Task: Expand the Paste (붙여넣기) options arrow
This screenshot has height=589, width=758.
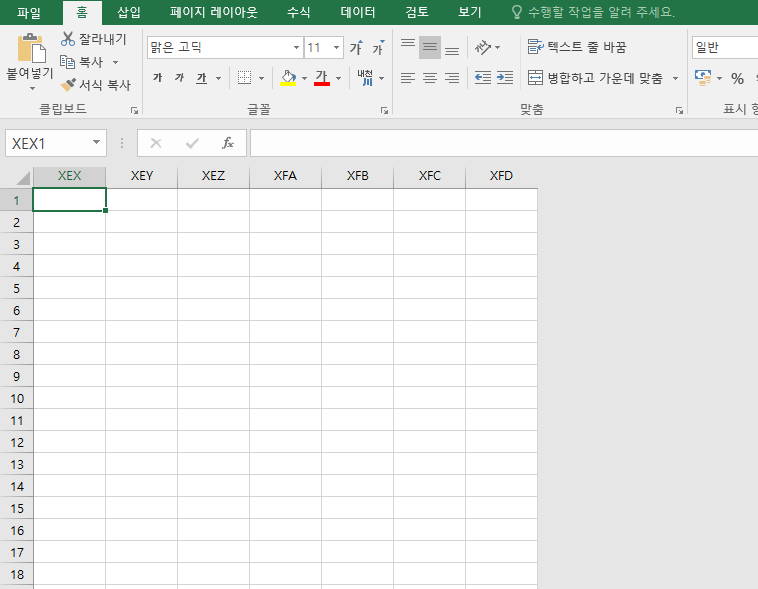Action: 32,88
